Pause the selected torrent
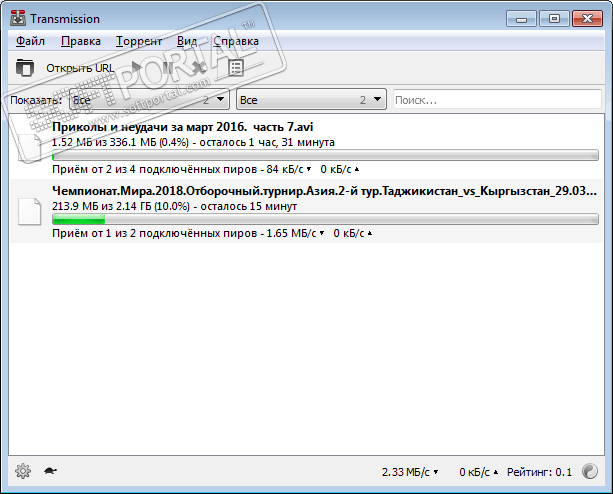Viewport: 613px width, 494px height. coord(168,68)
